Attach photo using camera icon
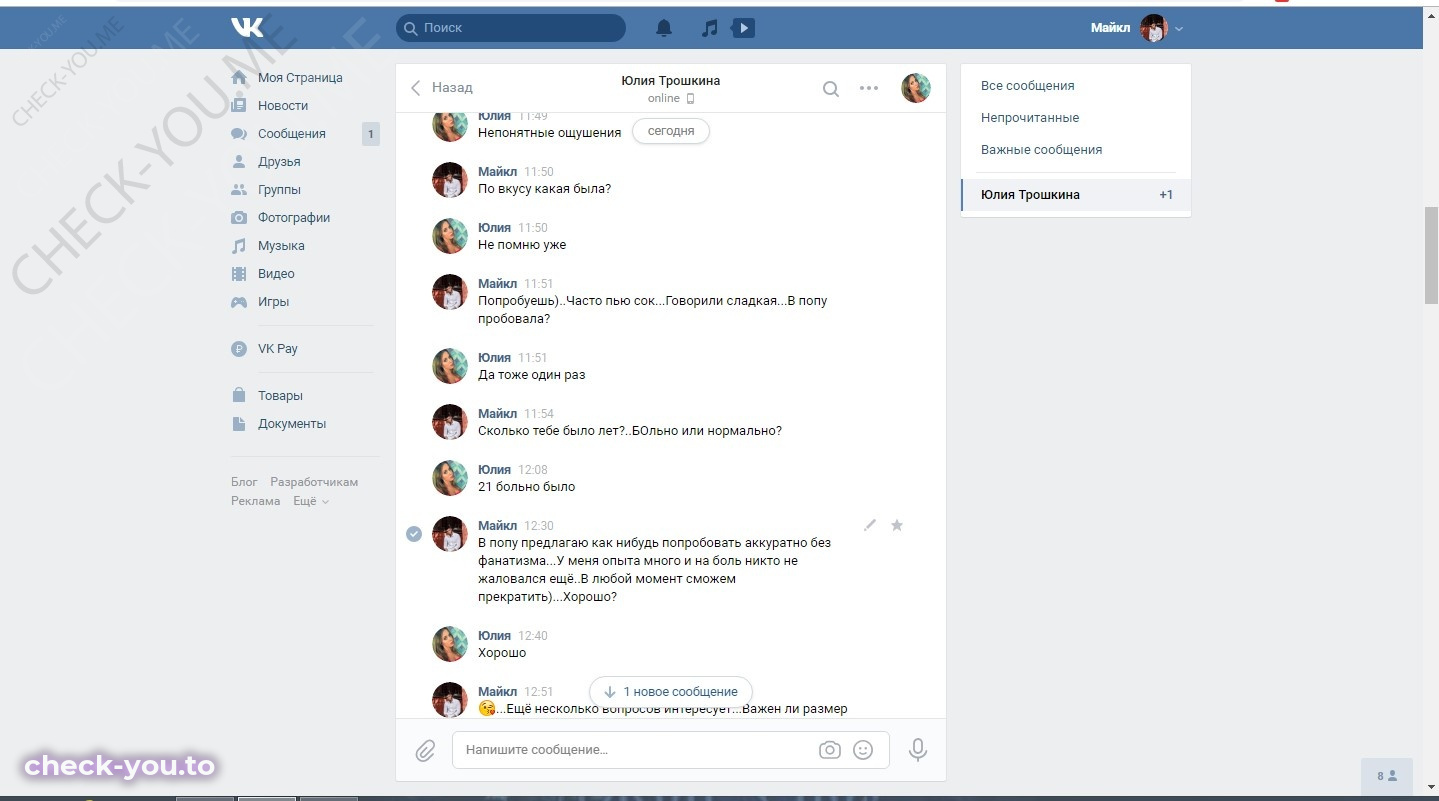 coord(829,750)
